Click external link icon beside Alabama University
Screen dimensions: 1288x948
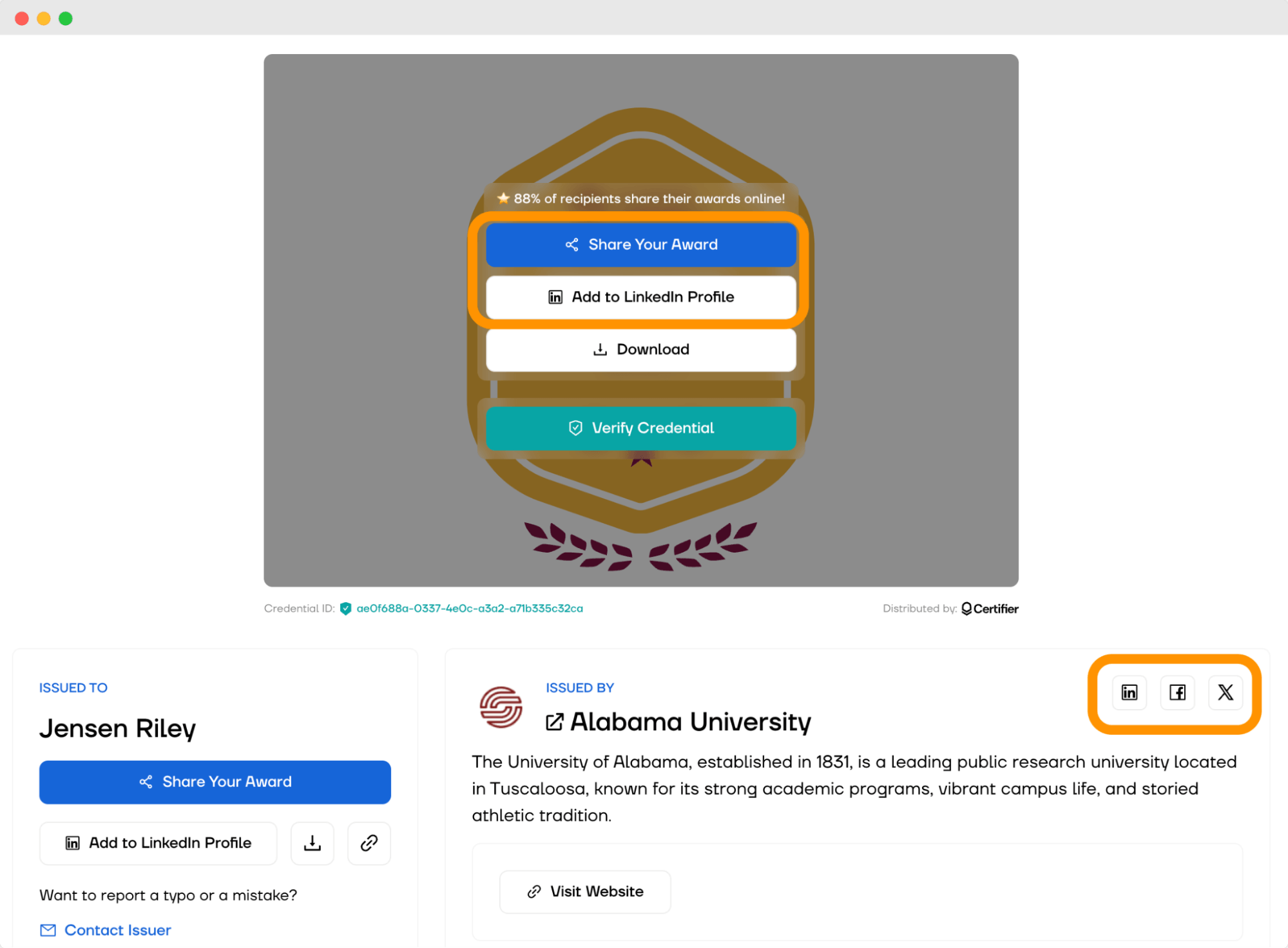(x=555, y=722)
